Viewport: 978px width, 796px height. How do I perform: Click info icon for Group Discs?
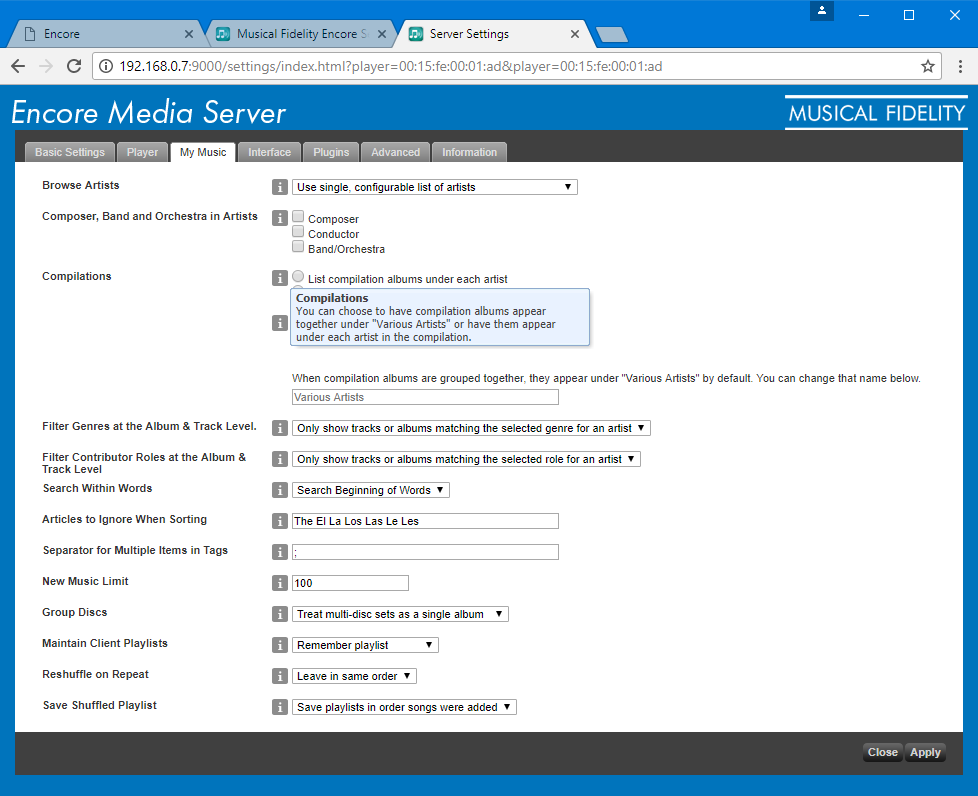click(x=279, y=614)
